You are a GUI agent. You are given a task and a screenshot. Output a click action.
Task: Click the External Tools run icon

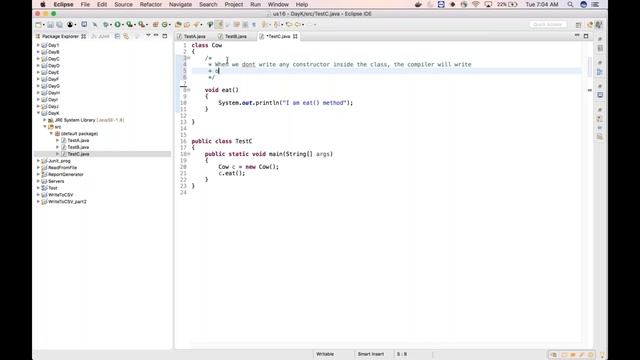(x=141, y=25)
